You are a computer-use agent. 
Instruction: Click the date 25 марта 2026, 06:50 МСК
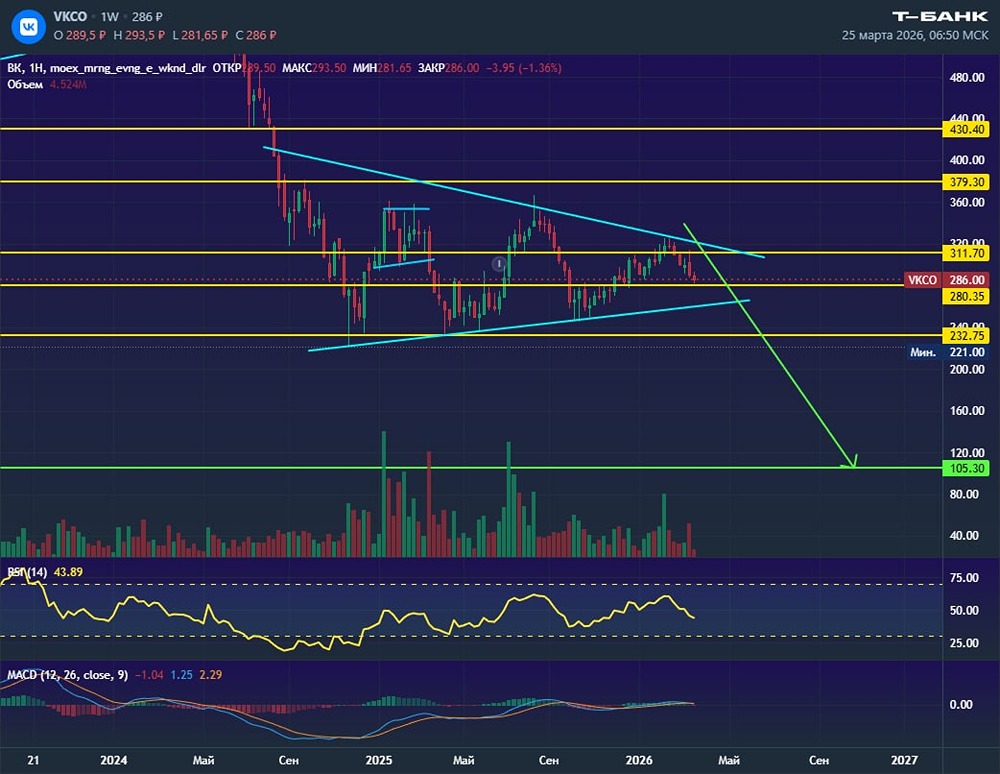[x=915, y=35]
